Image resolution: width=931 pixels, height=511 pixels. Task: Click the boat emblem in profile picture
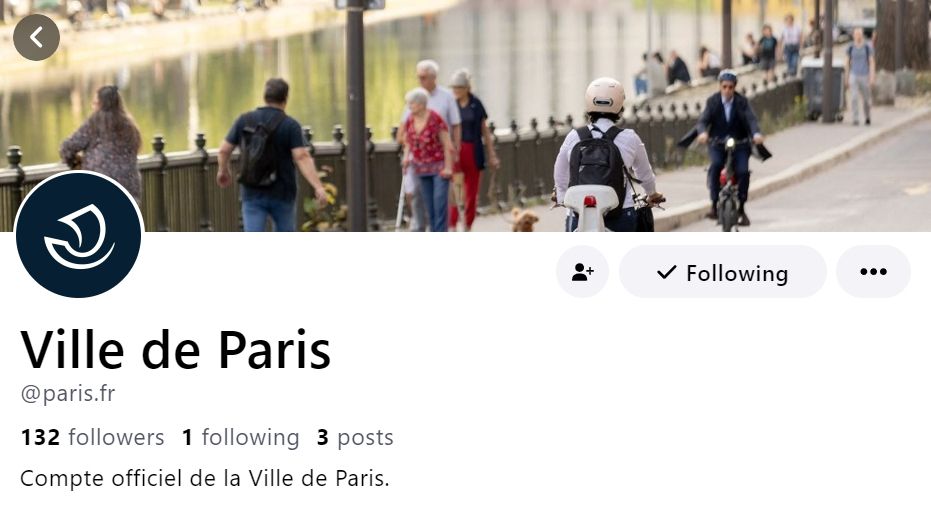[x=79, y=236]
